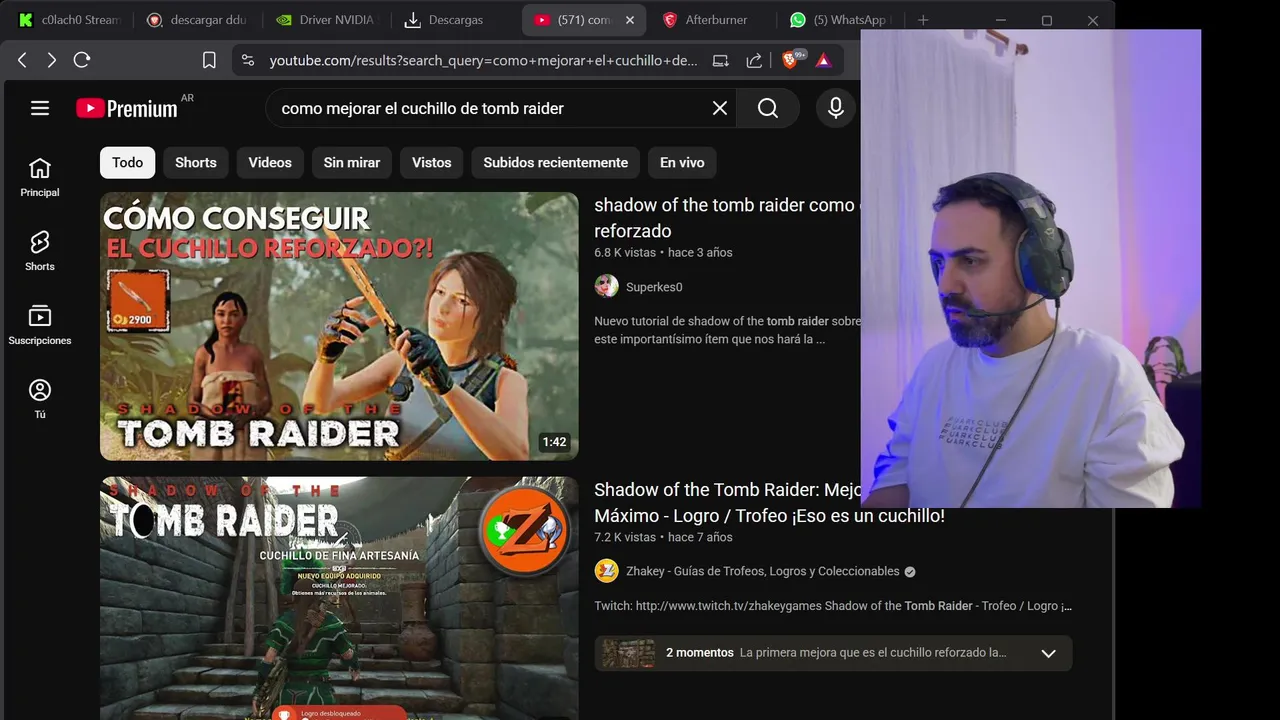1280x720 pixels.
Task: Switch to descargar ddu tab
Action: coord(196,20)
